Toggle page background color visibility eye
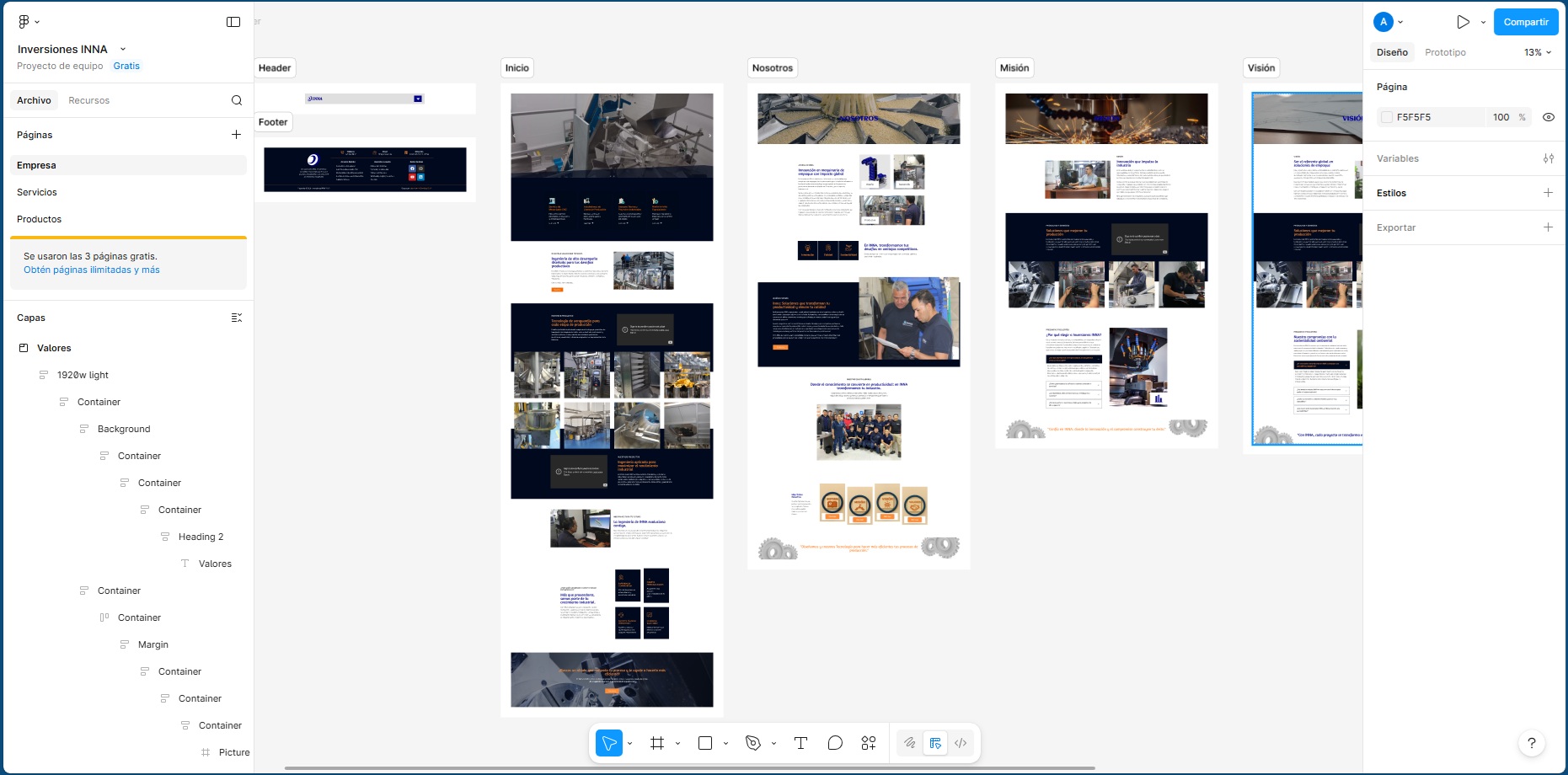 pos(1549,117)
